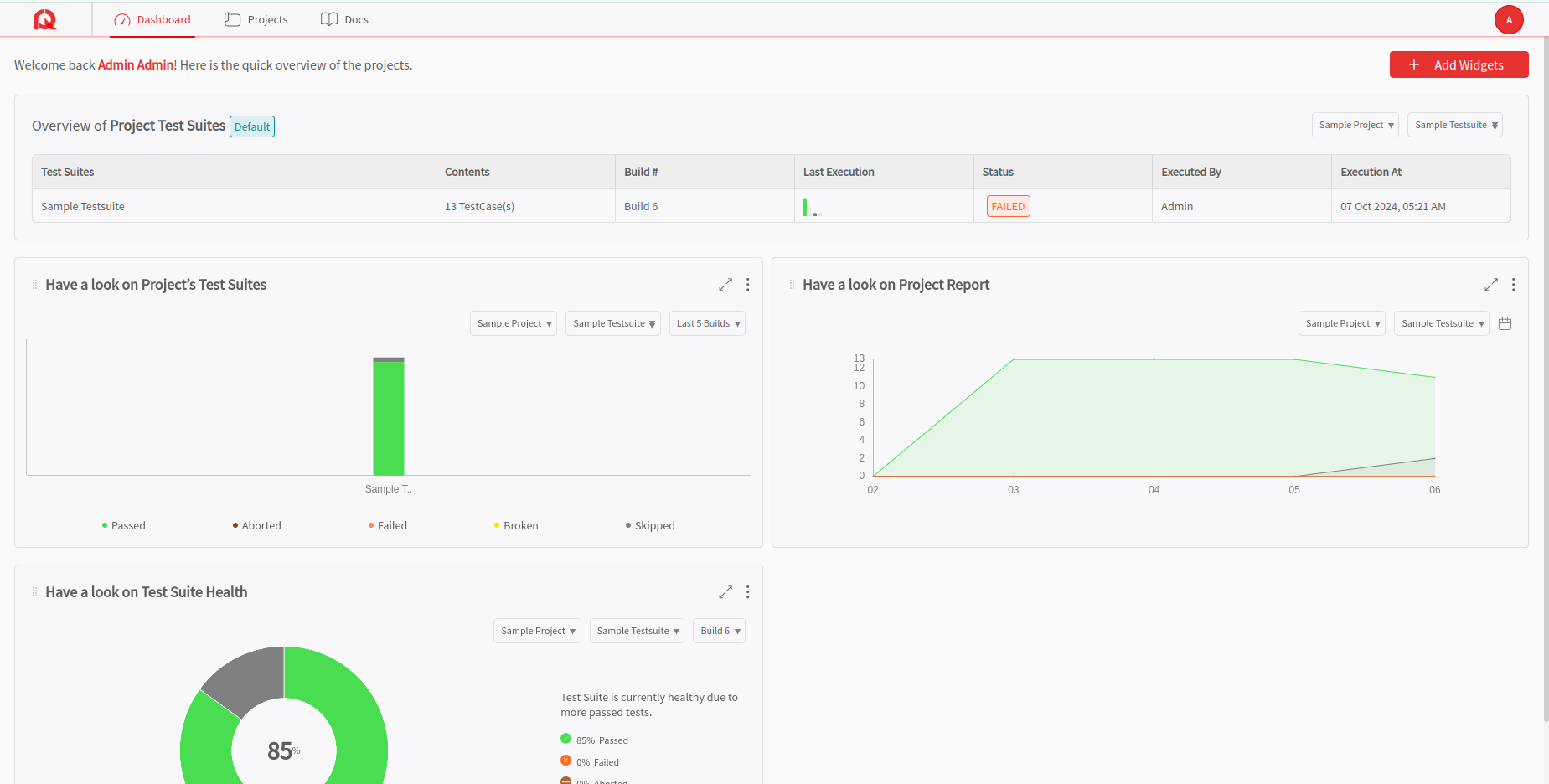1549x784 pixels.
Task: Click the drag handle of Test Suite Health widget
Action: coord(34,592)
